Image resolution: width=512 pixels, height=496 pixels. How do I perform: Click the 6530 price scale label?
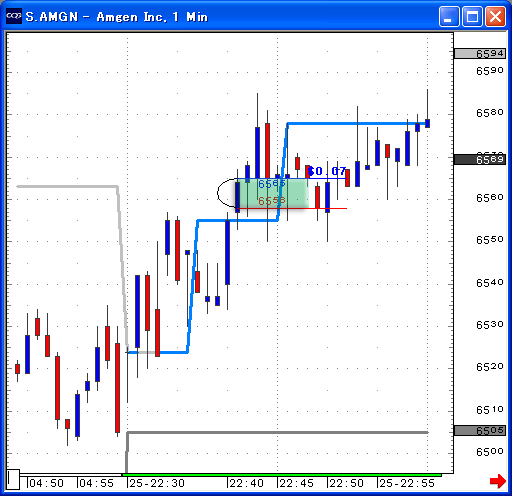[x=490, y=325]
